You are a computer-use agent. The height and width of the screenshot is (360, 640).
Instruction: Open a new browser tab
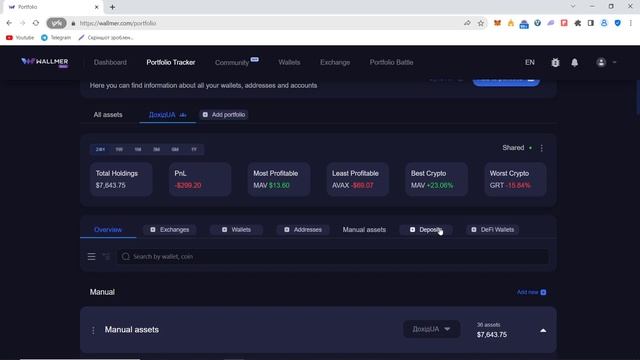point(112,7)
